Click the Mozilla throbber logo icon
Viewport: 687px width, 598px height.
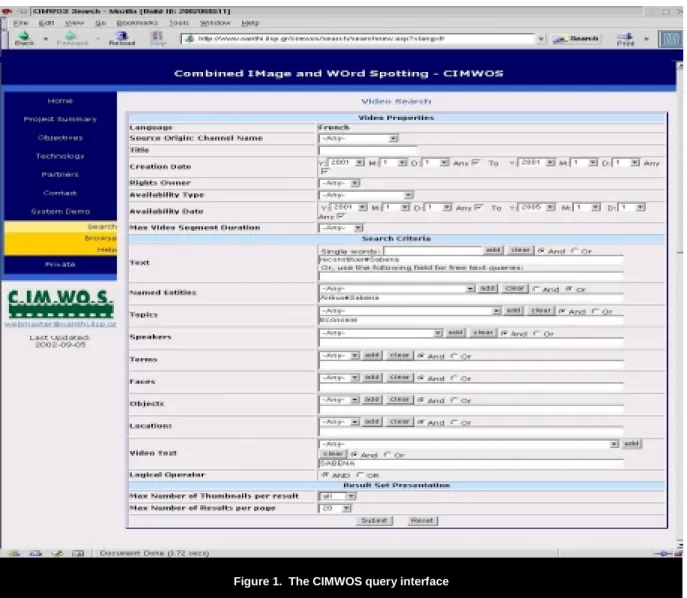(x=671, y=39)
